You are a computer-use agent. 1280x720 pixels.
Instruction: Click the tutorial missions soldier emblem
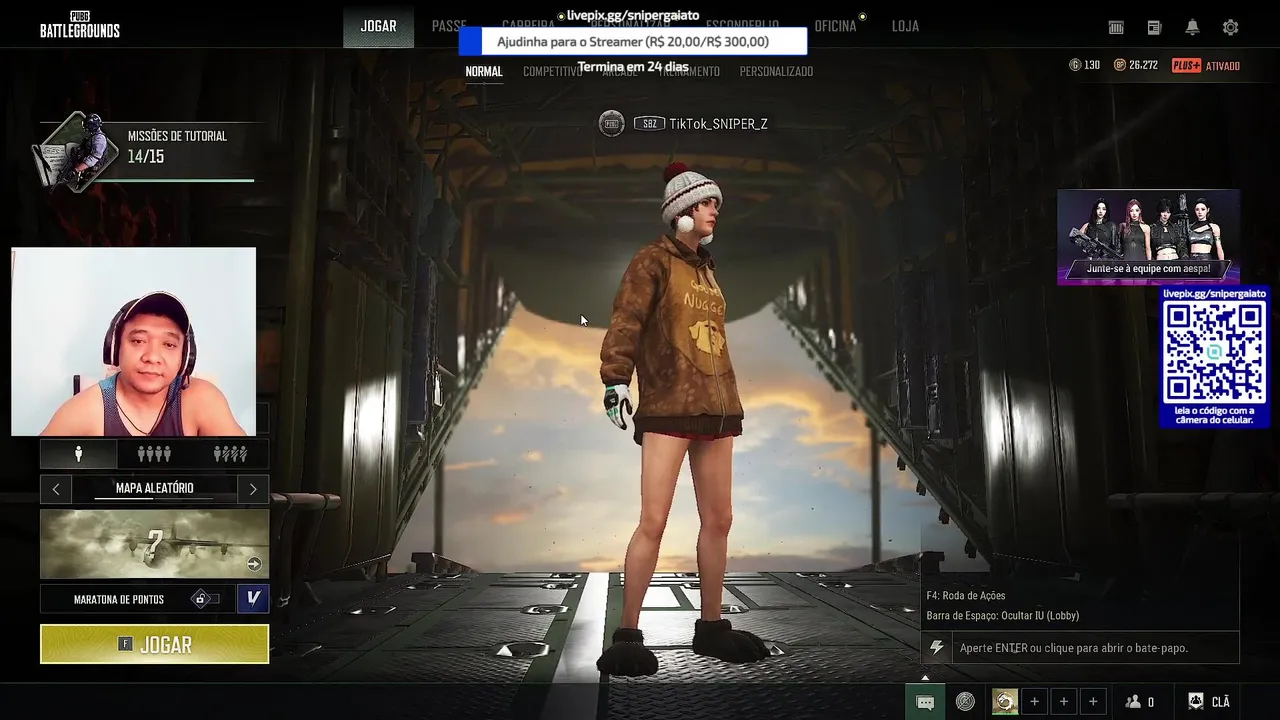[78, 150]
